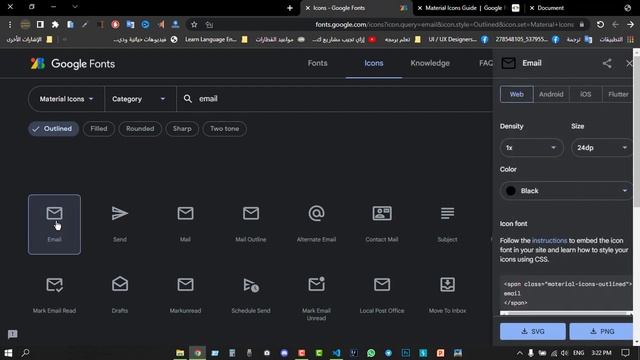The height and width of the screenshot is (360, 640).
Task: Open the Size 24dp dropdown
Action: (602, 148)
